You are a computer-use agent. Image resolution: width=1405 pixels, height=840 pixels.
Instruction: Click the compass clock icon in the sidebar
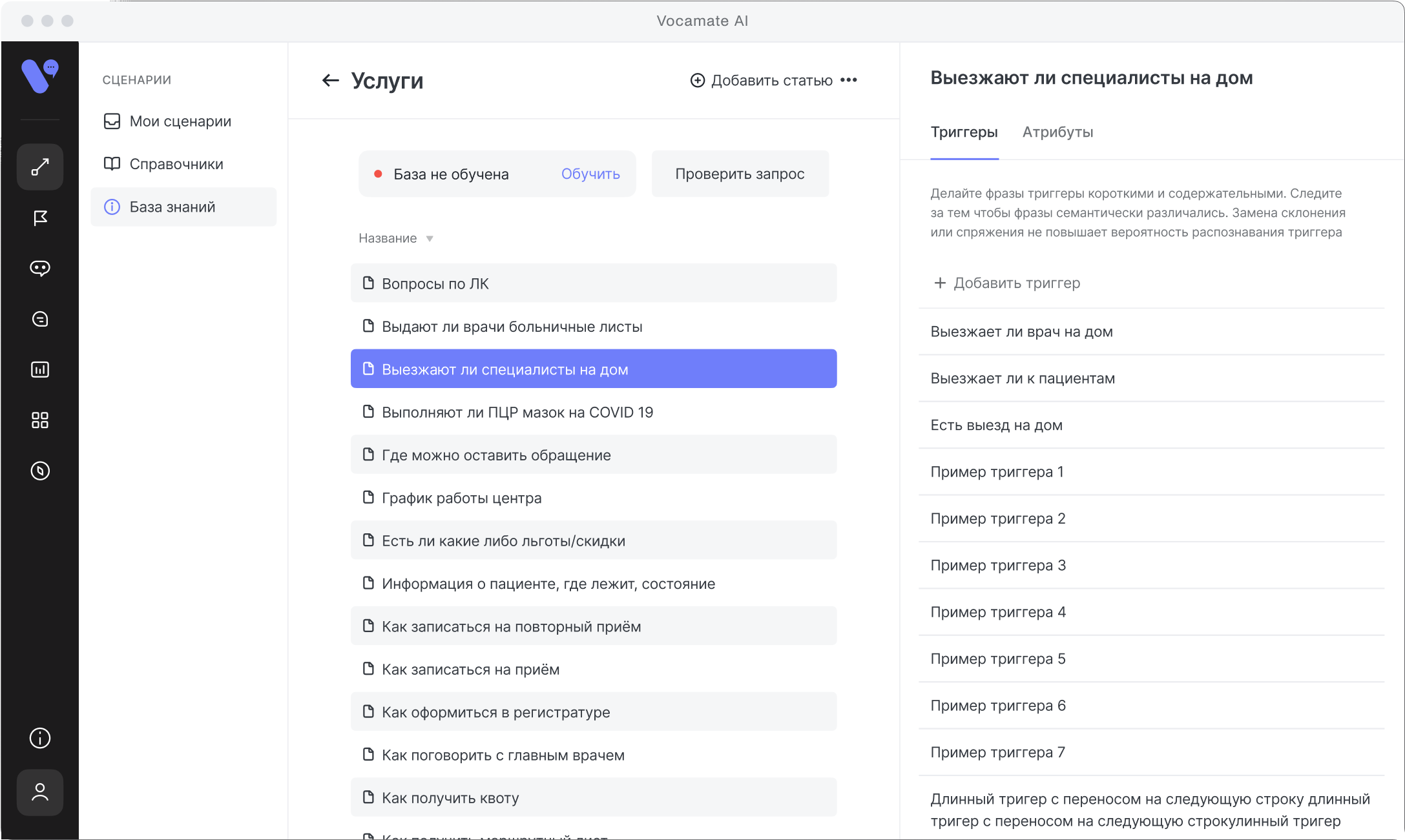point(40,471)
